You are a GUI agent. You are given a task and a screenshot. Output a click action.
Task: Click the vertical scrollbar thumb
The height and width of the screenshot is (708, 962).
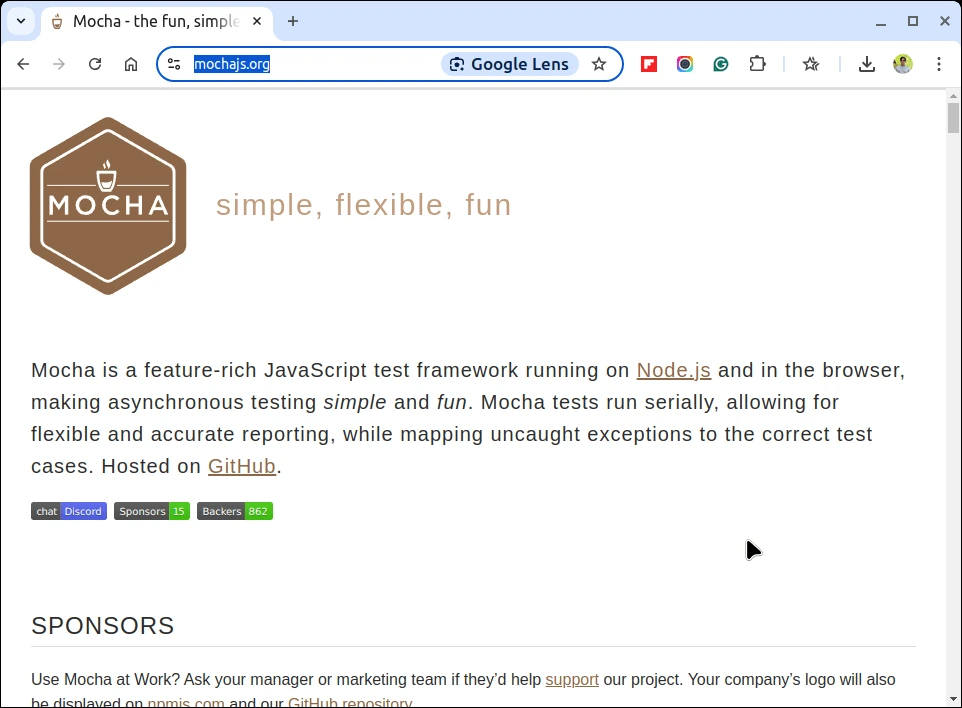[x=953, y=118]
